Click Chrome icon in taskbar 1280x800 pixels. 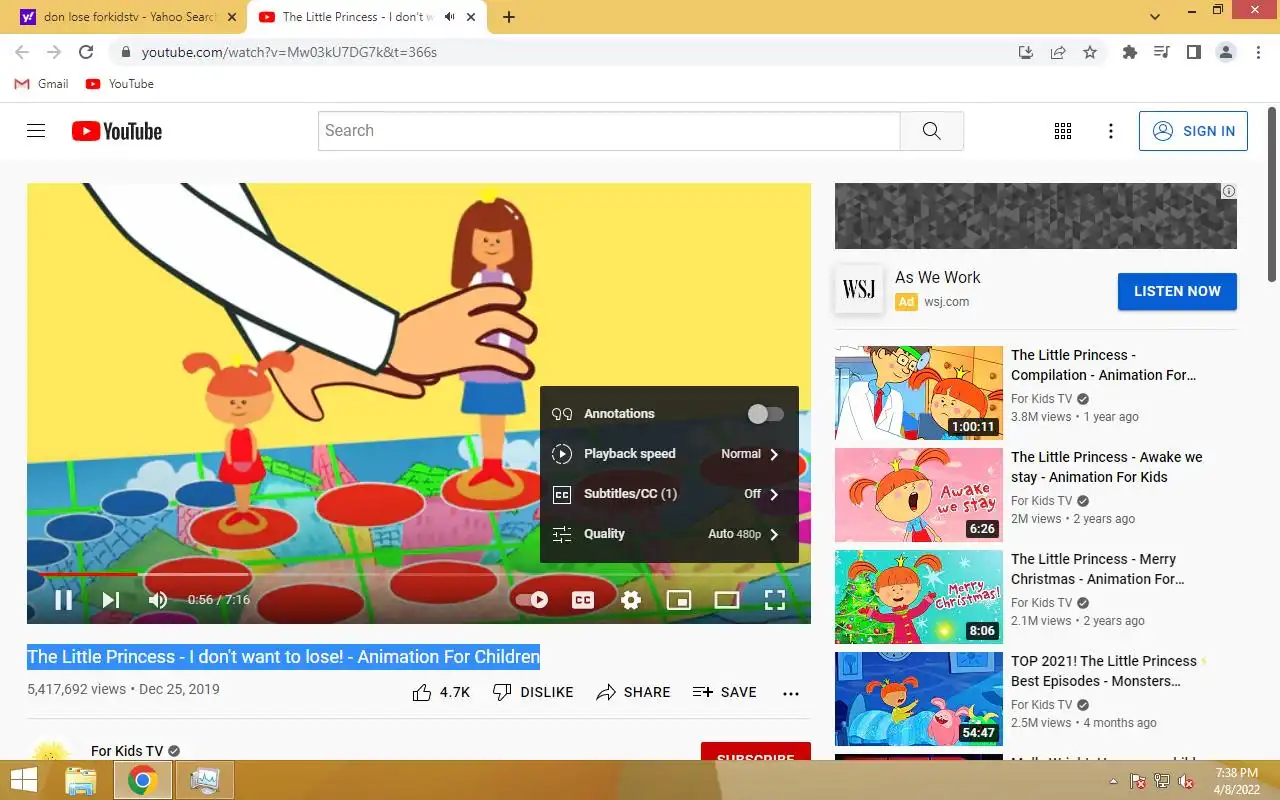pos(143,780)
